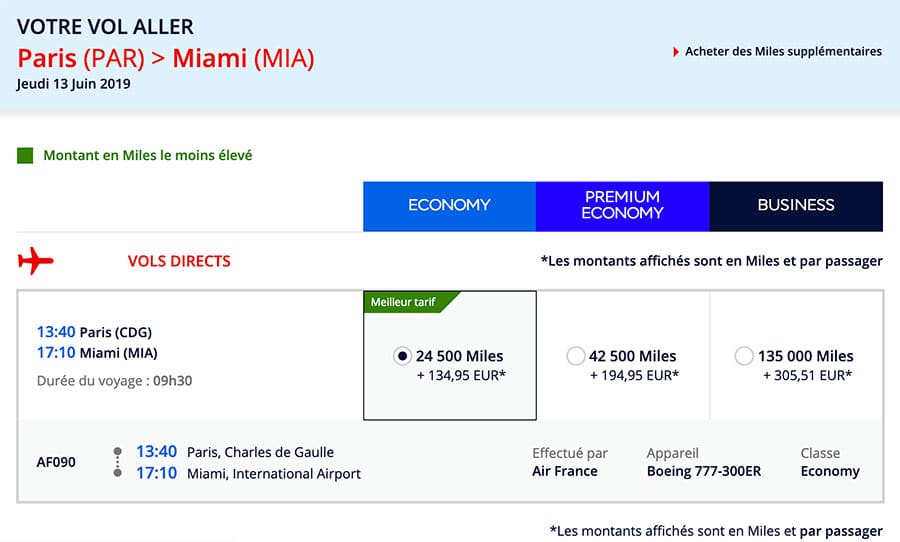Click the Meilleur tarif green badge
Image resolution: width=900 pixels, height=542 pixels.
(405, 302)
